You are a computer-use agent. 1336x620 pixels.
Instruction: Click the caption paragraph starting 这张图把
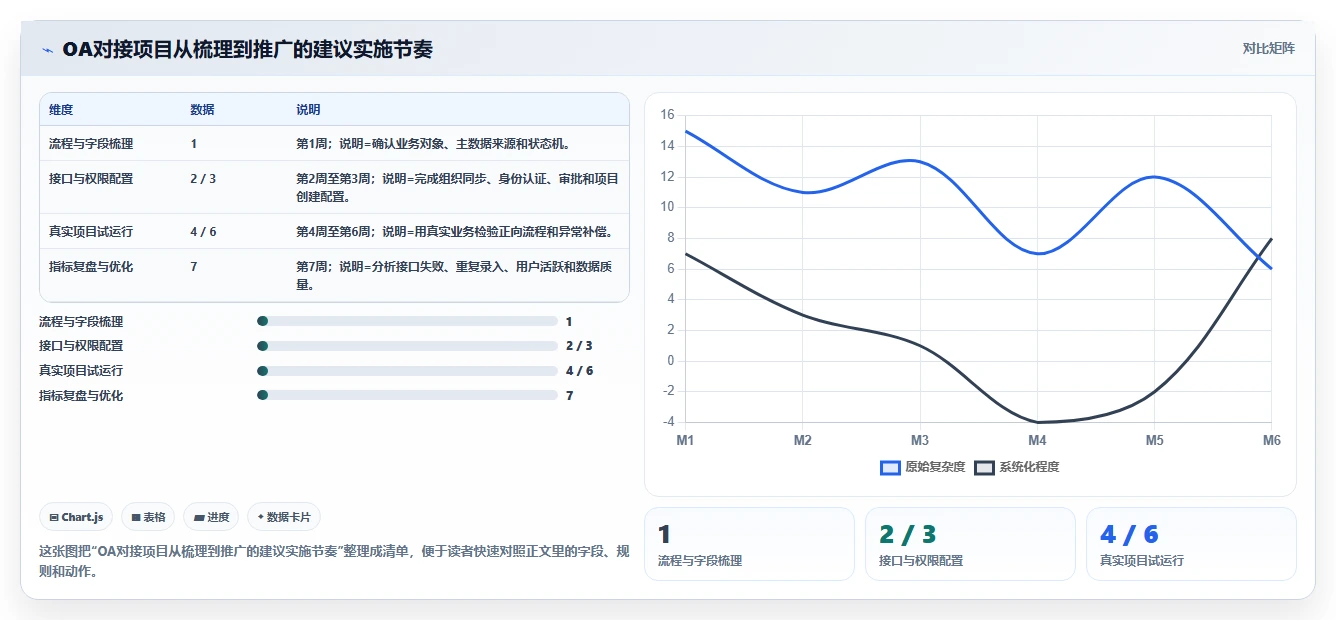coord(333,562)
